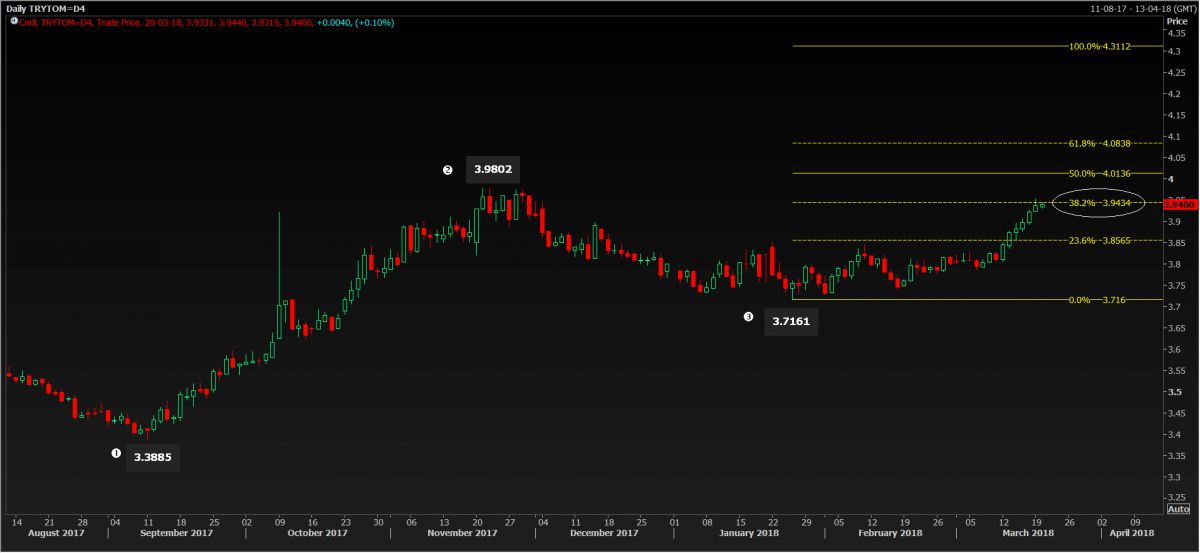This screenshot has height=553, width=1200.
Task: Click the November 2017 label on time axis
Action: (462, 533)
